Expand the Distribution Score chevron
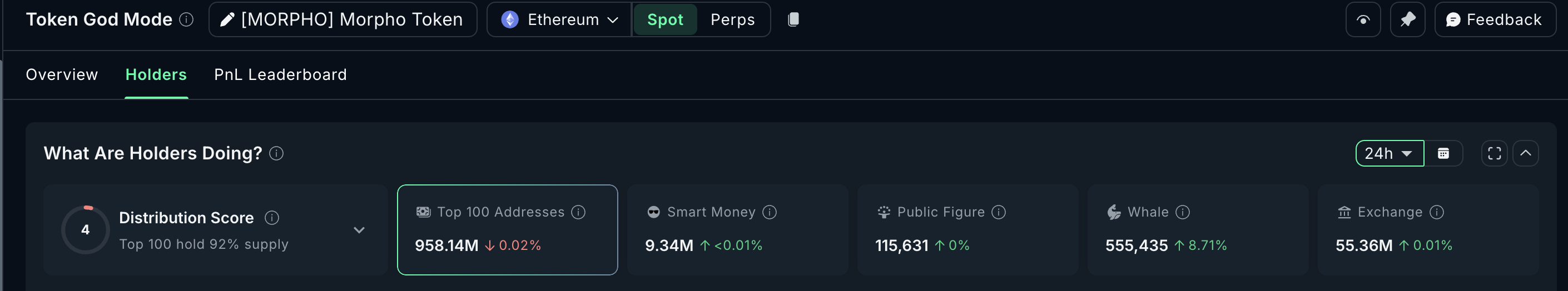The height and width of the screenshot is (291, 1568). coord(359,230)
